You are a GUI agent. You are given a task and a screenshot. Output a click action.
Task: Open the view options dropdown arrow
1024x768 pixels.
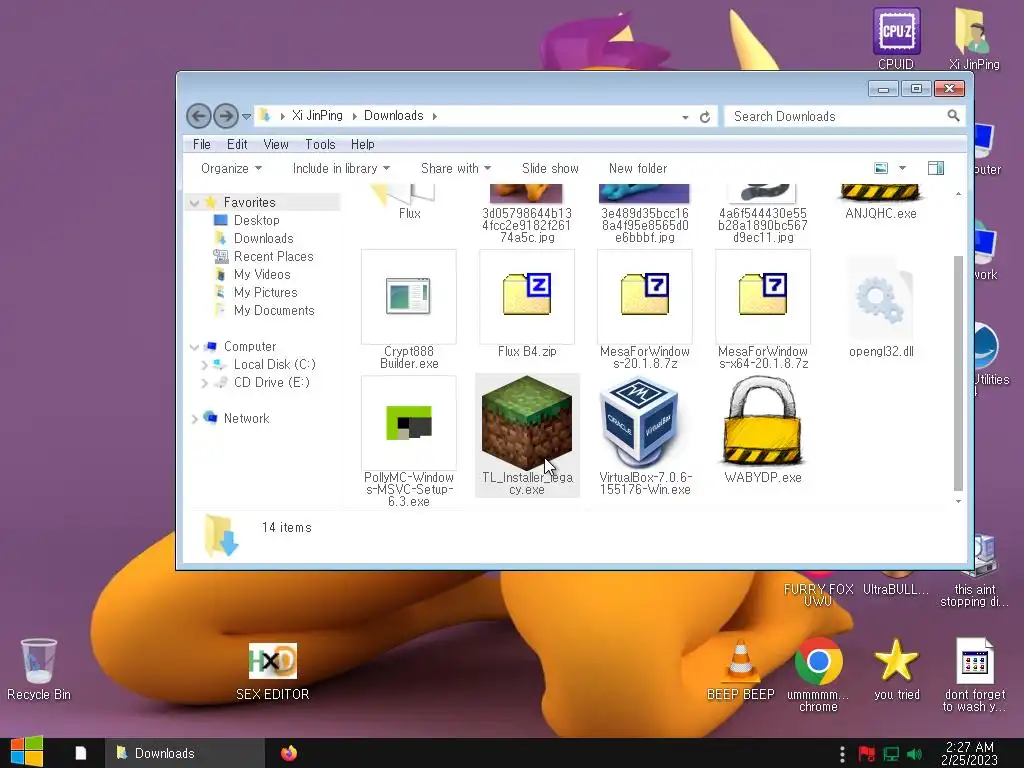[903, 168]
